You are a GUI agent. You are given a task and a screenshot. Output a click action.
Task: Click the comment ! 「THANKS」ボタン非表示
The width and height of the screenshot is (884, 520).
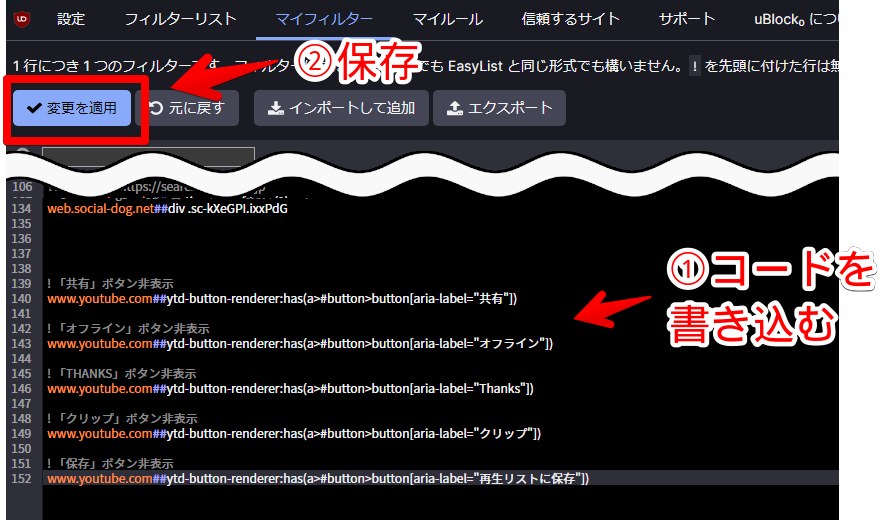click(122, 374)
